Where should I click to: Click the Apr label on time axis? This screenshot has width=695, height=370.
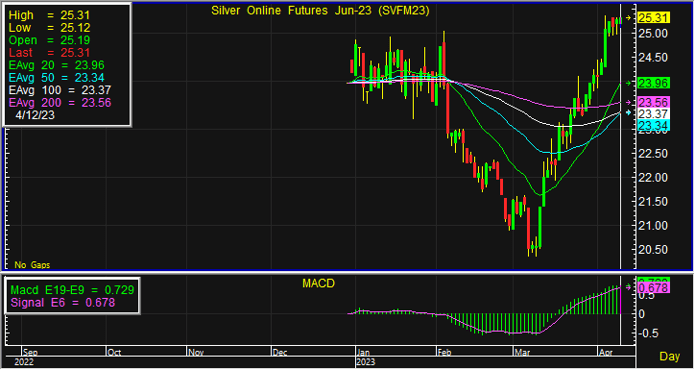[605, 353]
